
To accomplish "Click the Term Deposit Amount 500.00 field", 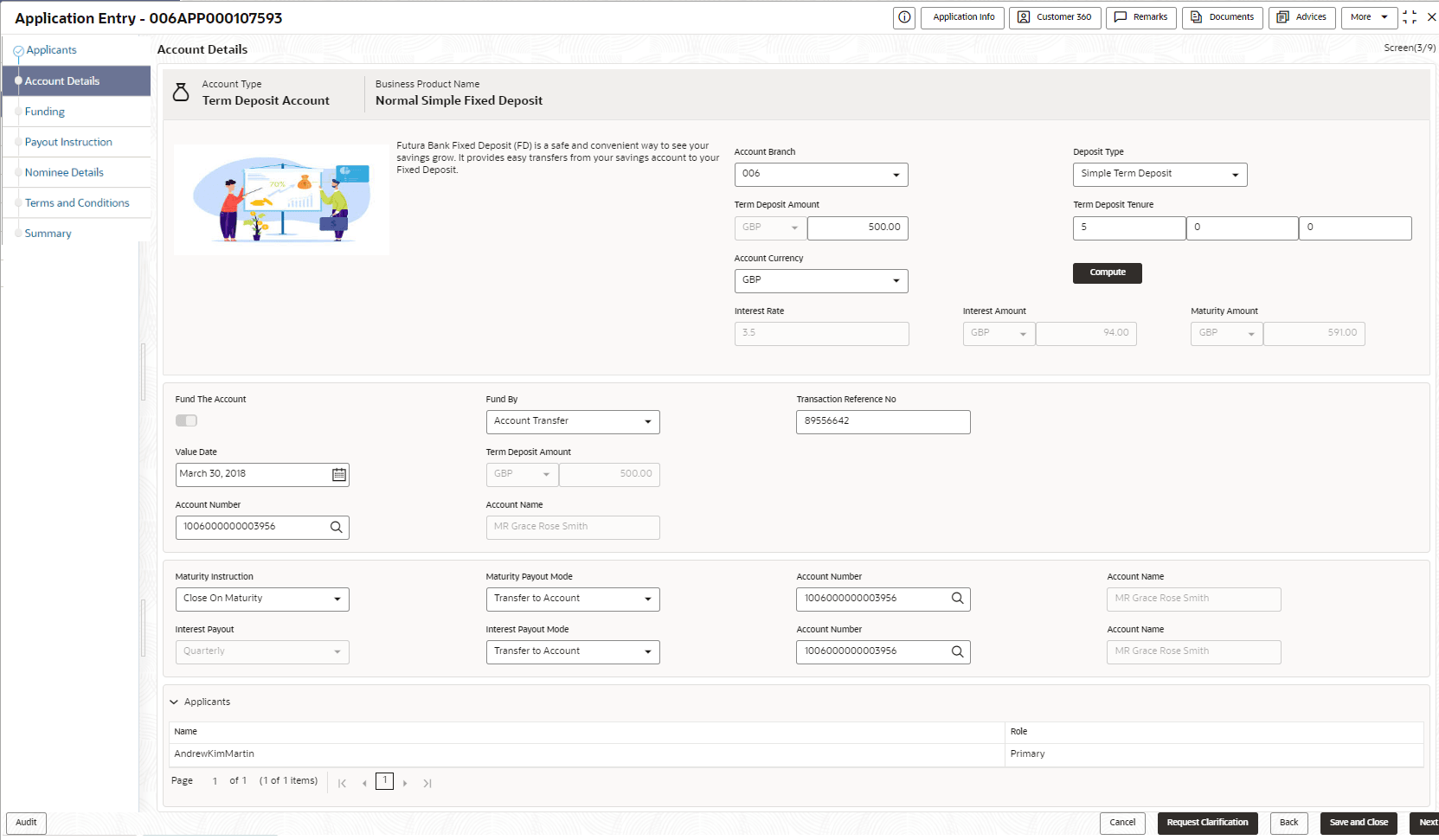I will [858, 228].
